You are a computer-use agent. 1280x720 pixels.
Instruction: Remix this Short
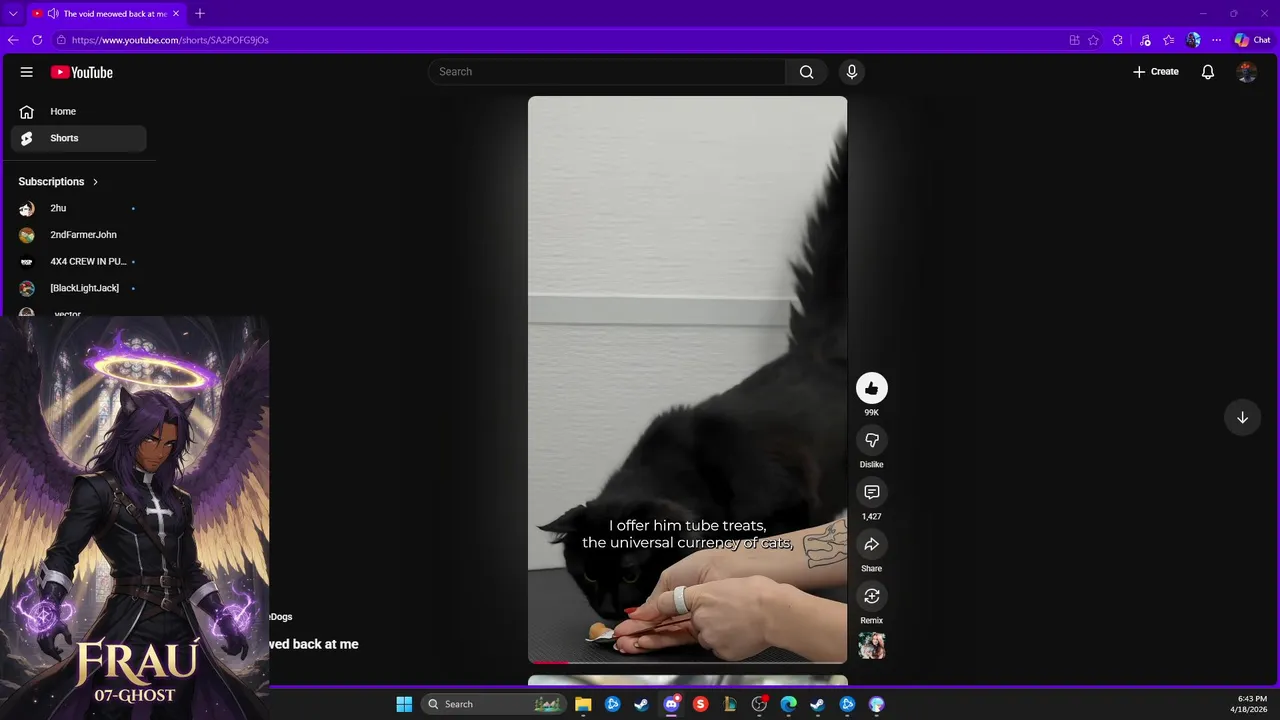pos(872,596)
